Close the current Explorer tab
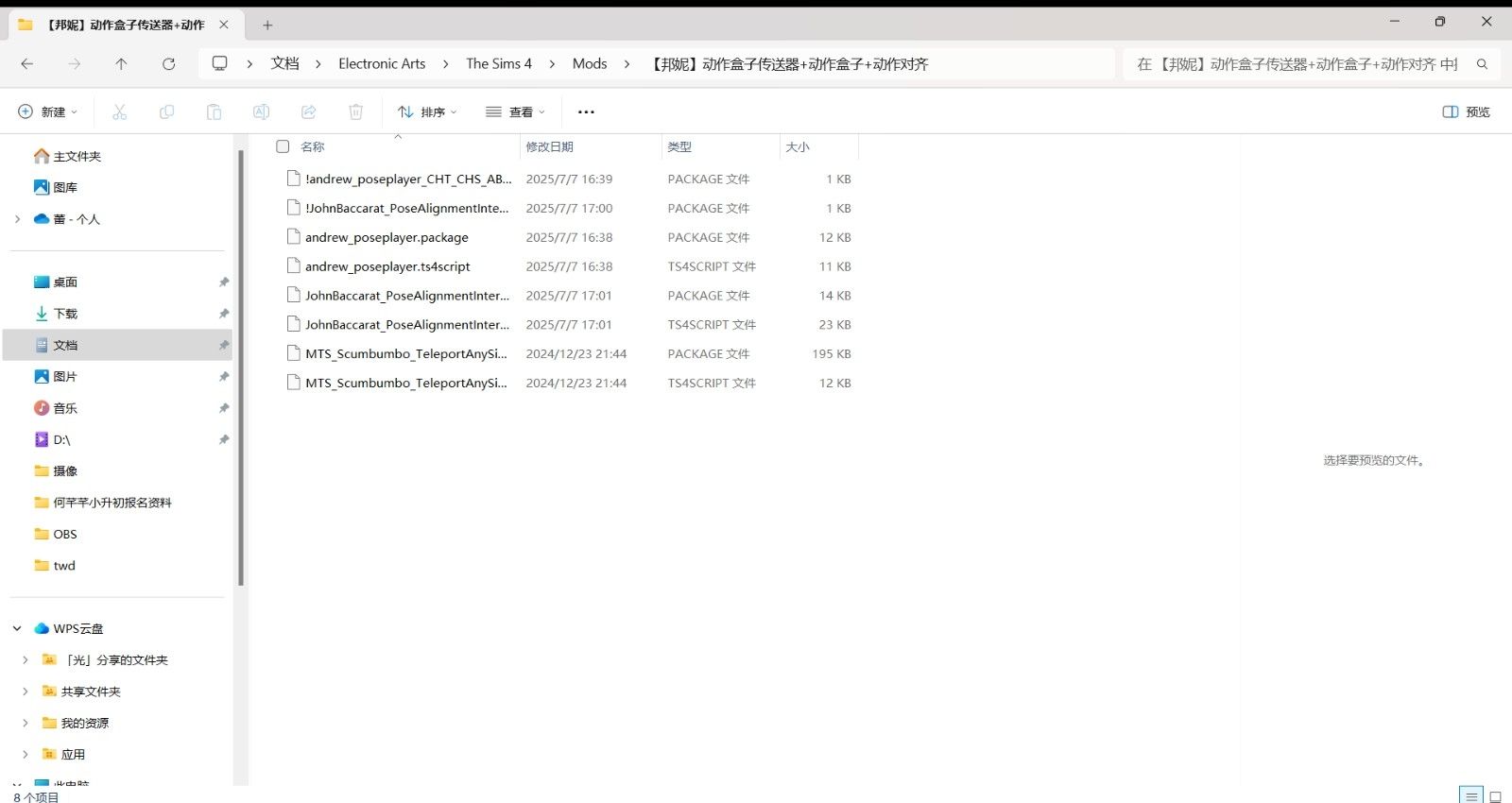 [224, 25]
